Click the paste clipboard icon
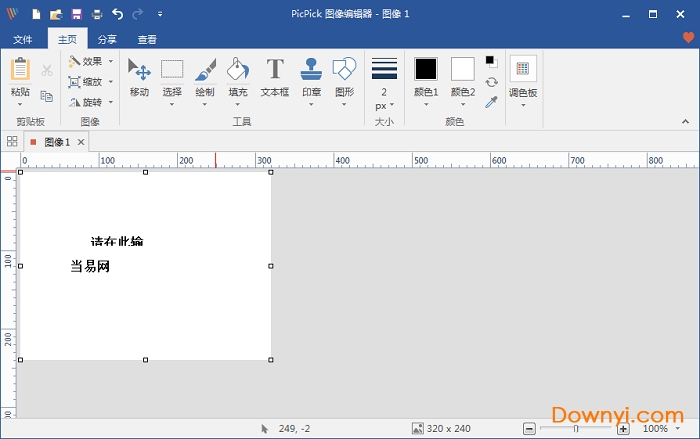 [20, 71]
